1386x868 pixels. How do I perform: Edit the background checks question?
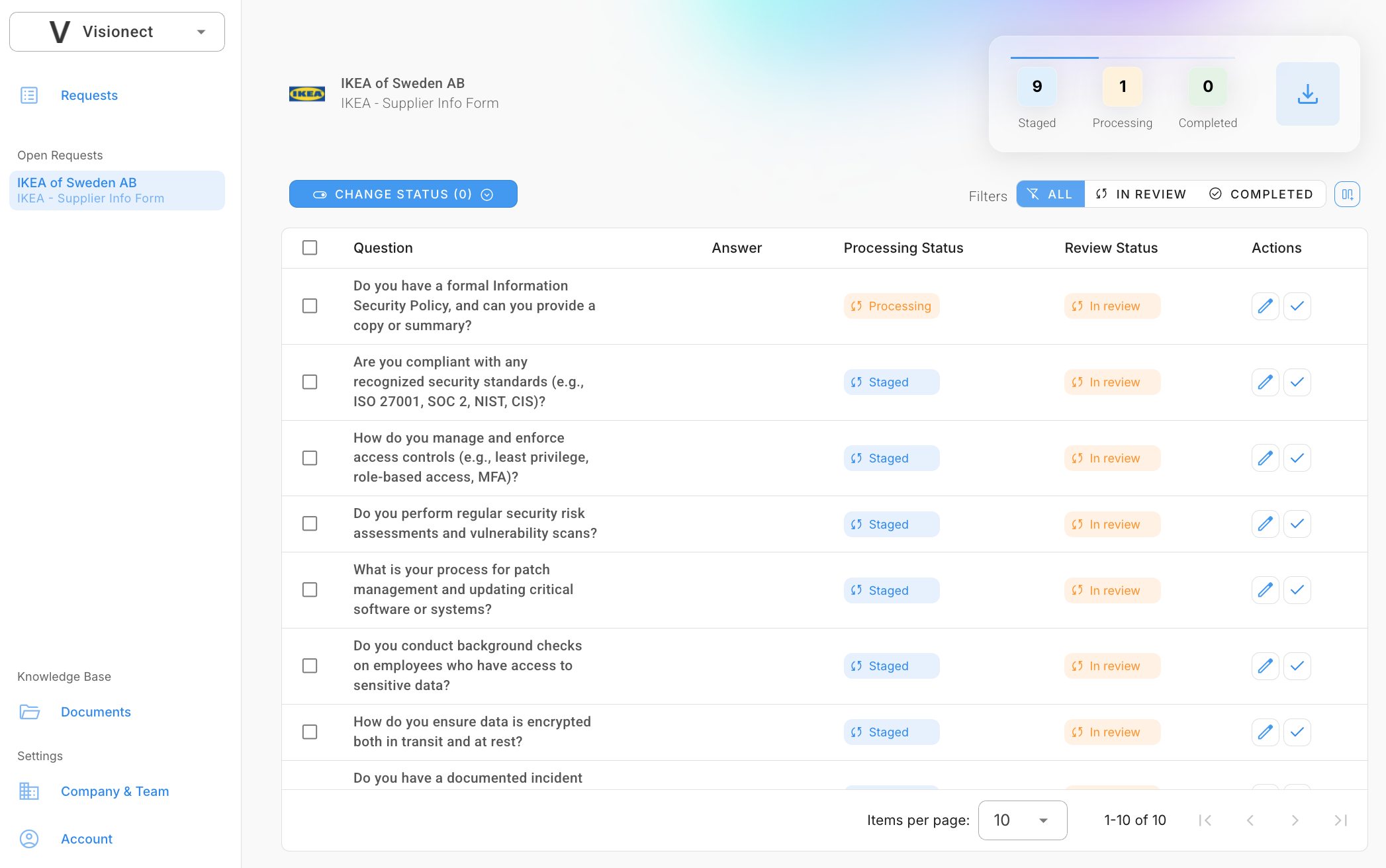point(1265,666)
